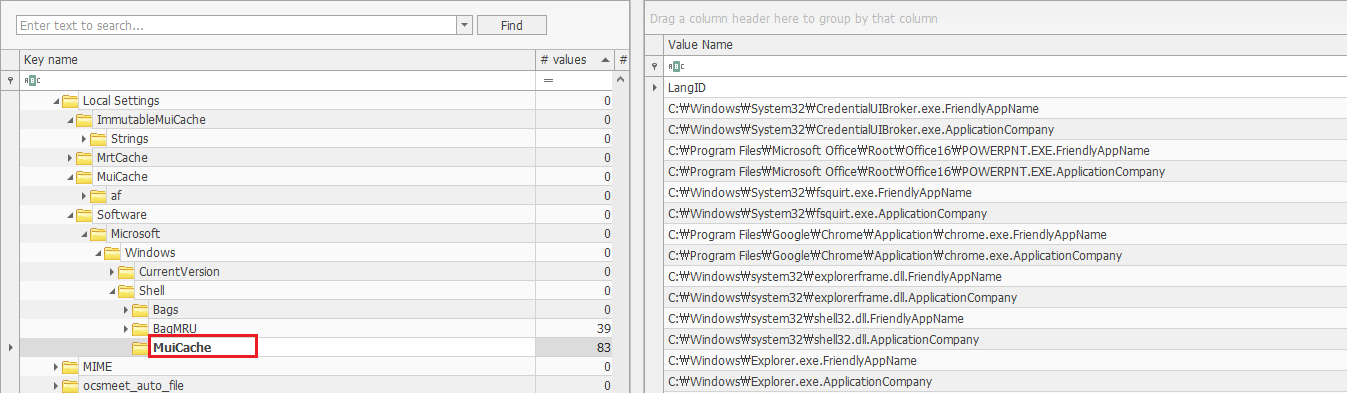Click the Shell folder icon

[126, 291]
